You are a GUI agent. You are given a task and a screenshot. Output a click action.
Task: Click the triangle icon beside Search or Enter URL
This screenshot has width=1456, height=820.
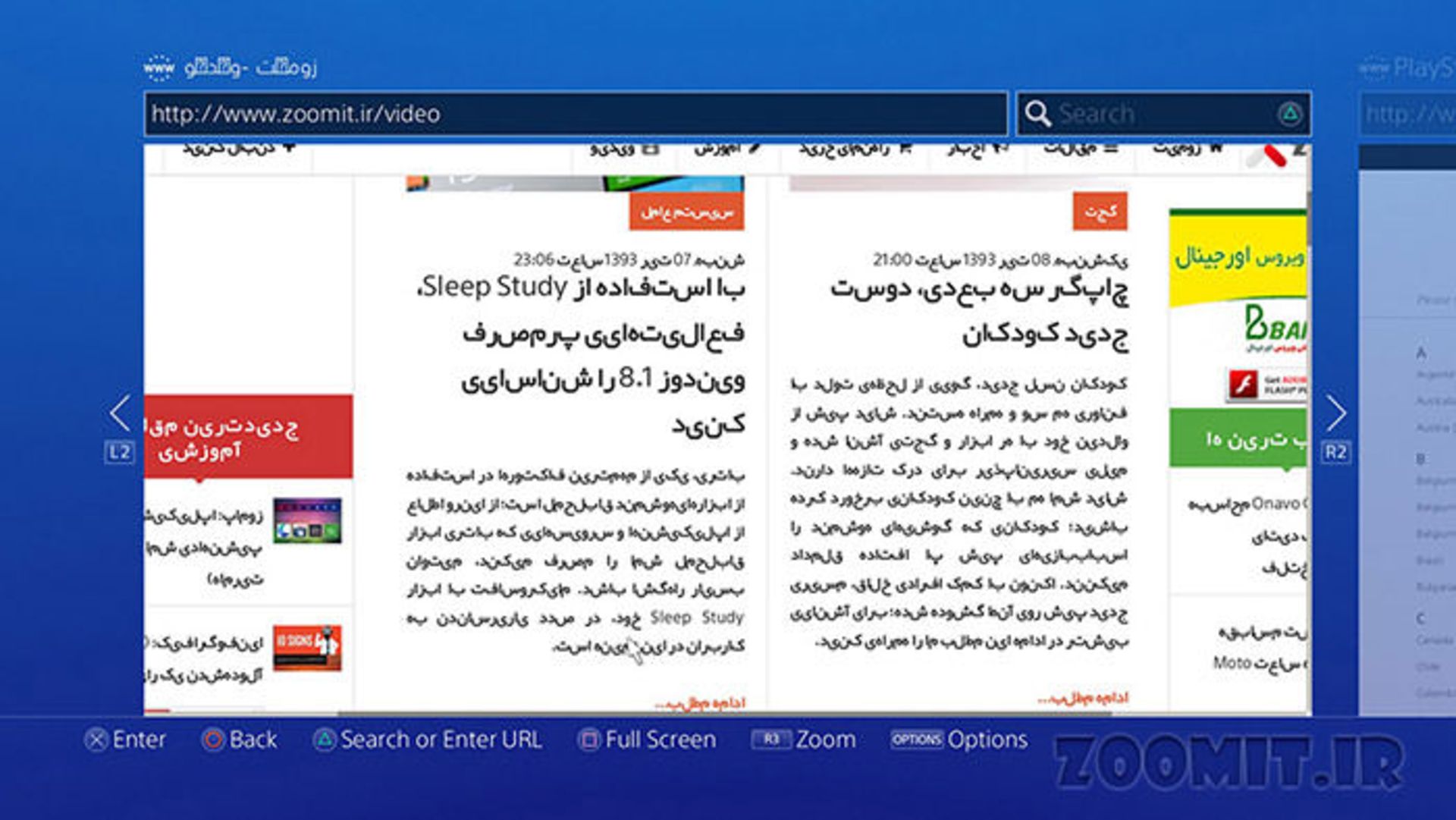pos(324,739)
